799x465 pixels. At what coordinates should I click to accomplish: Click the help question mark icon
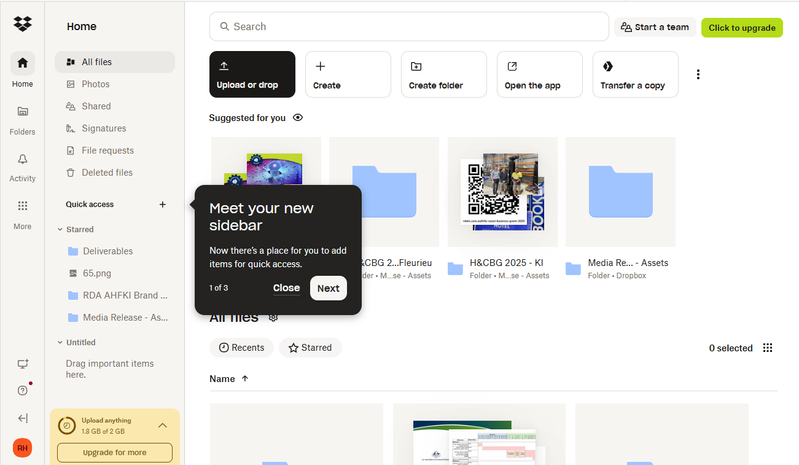(22, 390)
